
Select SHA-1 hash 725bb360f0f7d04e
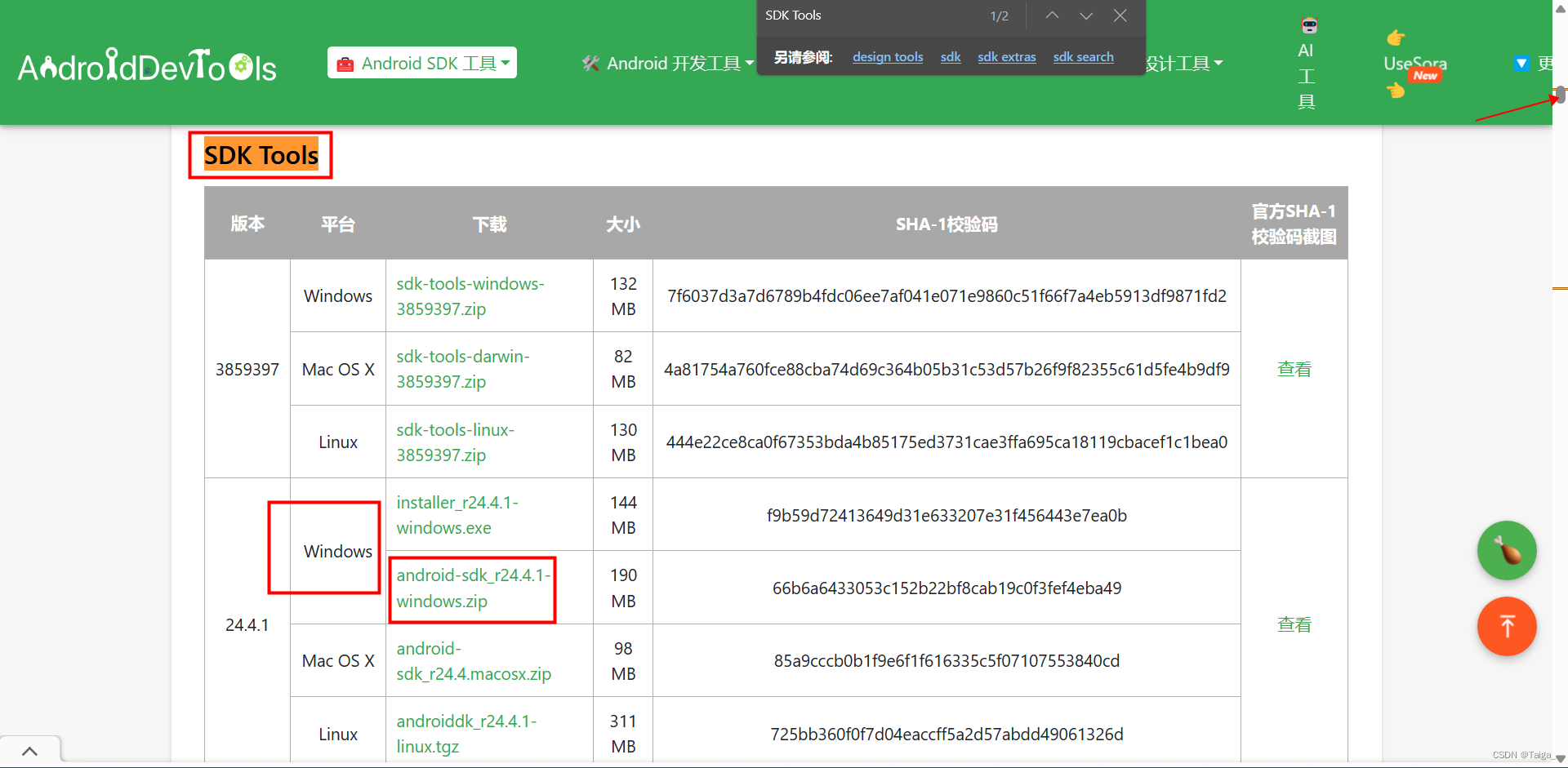(x=947, y=734)
